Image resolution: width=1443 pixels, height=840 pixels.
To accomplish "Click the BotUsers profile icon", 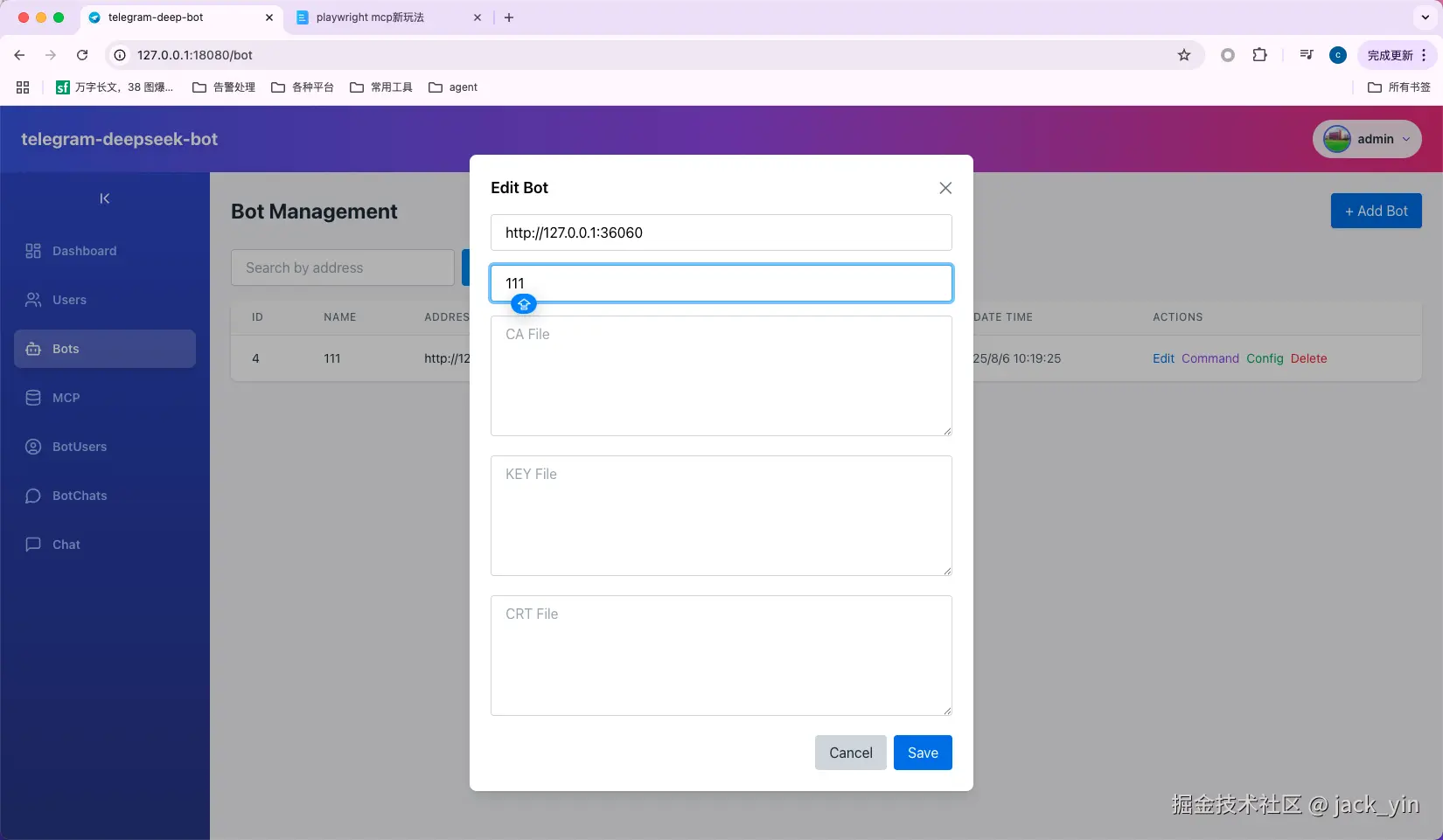I will click(x=33, y=447).
